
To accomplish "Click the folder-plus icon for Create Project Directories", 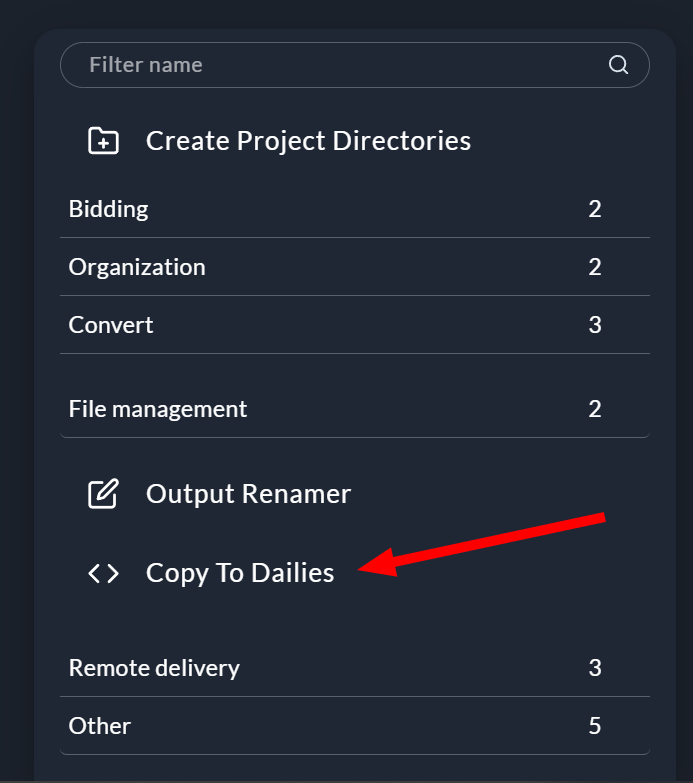I will click(x=103, y=141).
